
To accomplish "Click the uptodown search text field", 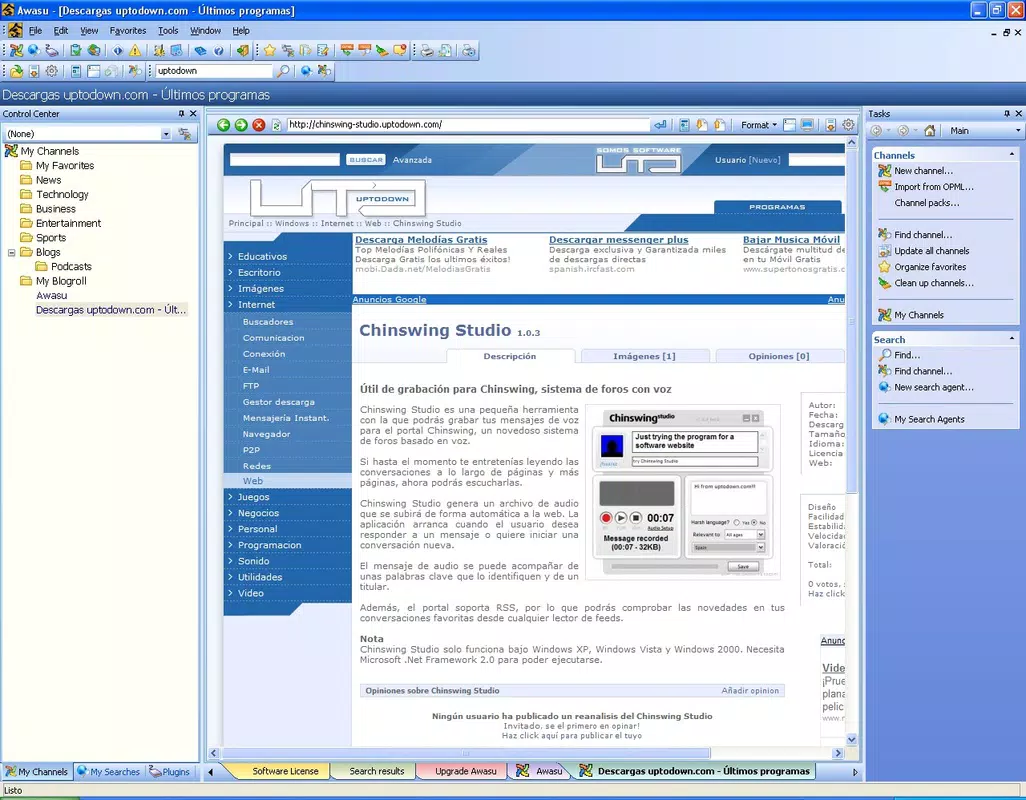I will coord(213,71).
